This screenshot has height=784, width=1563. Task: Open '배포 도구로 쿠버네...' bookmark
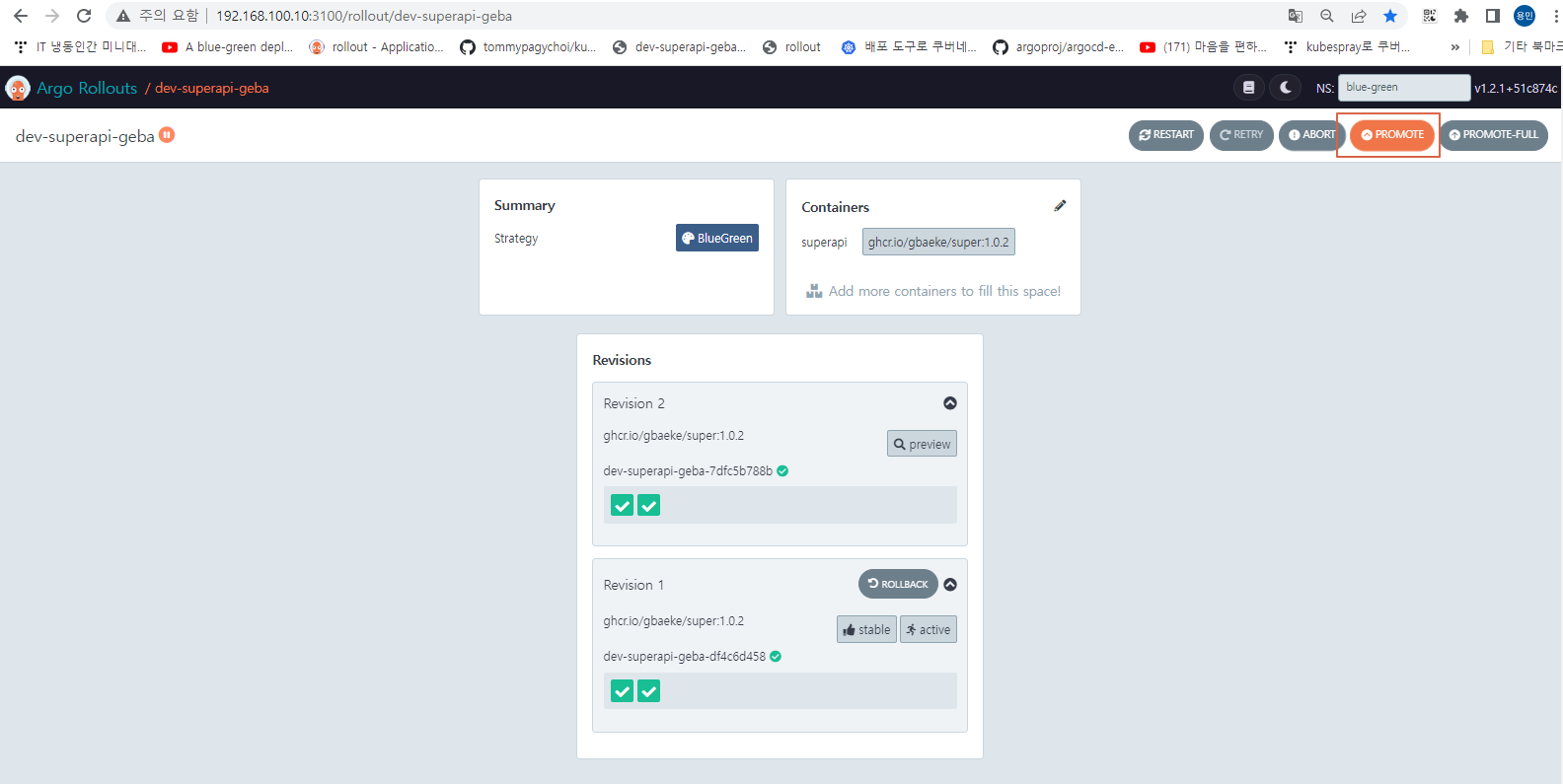pos(909,46)
